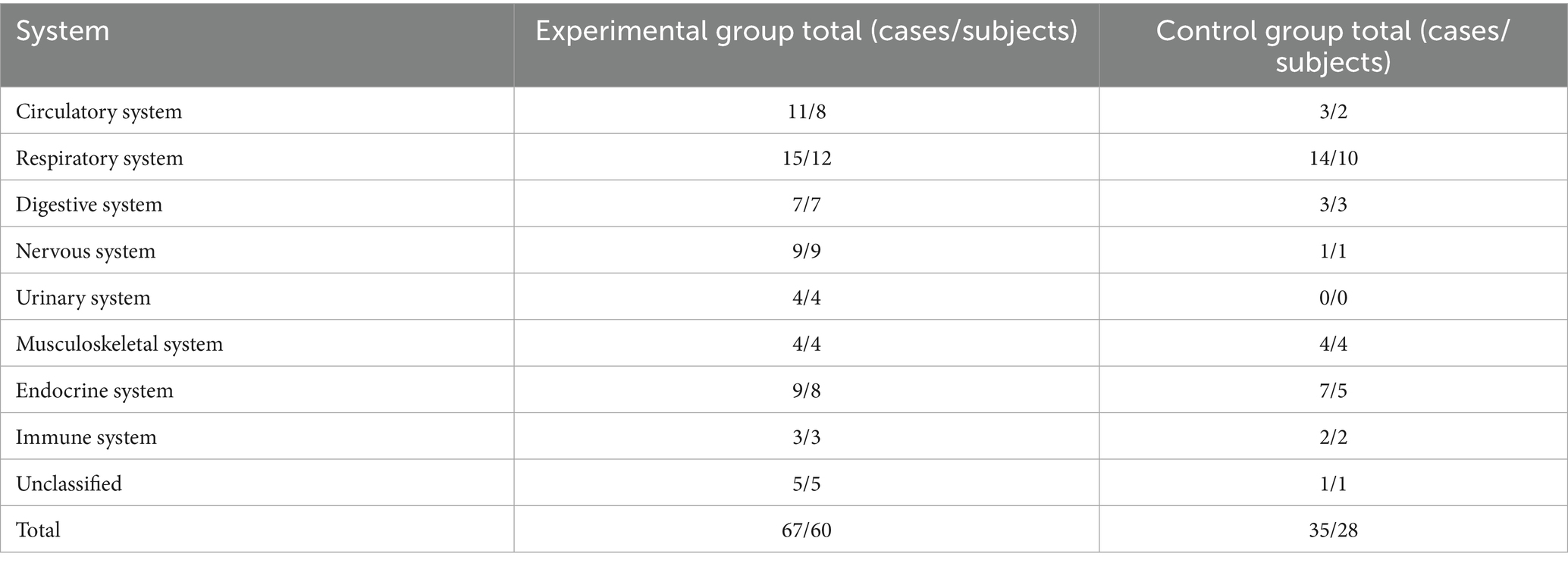Screen dimensions: 1568x566
Task: Select the 0/0 urinary control cell
Action: (1332, 298)
